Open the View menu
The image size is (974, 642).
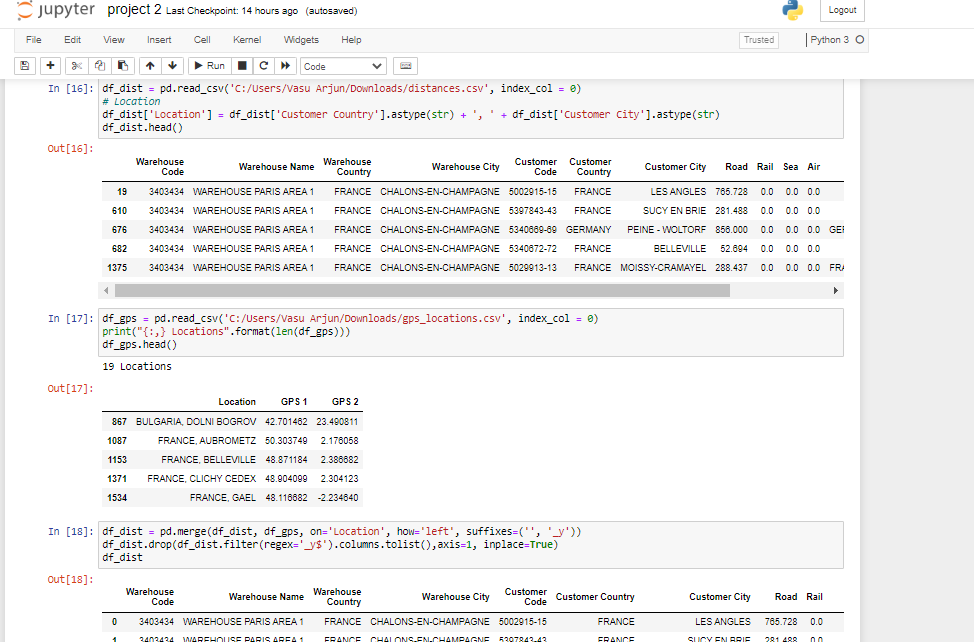[114, 40]
